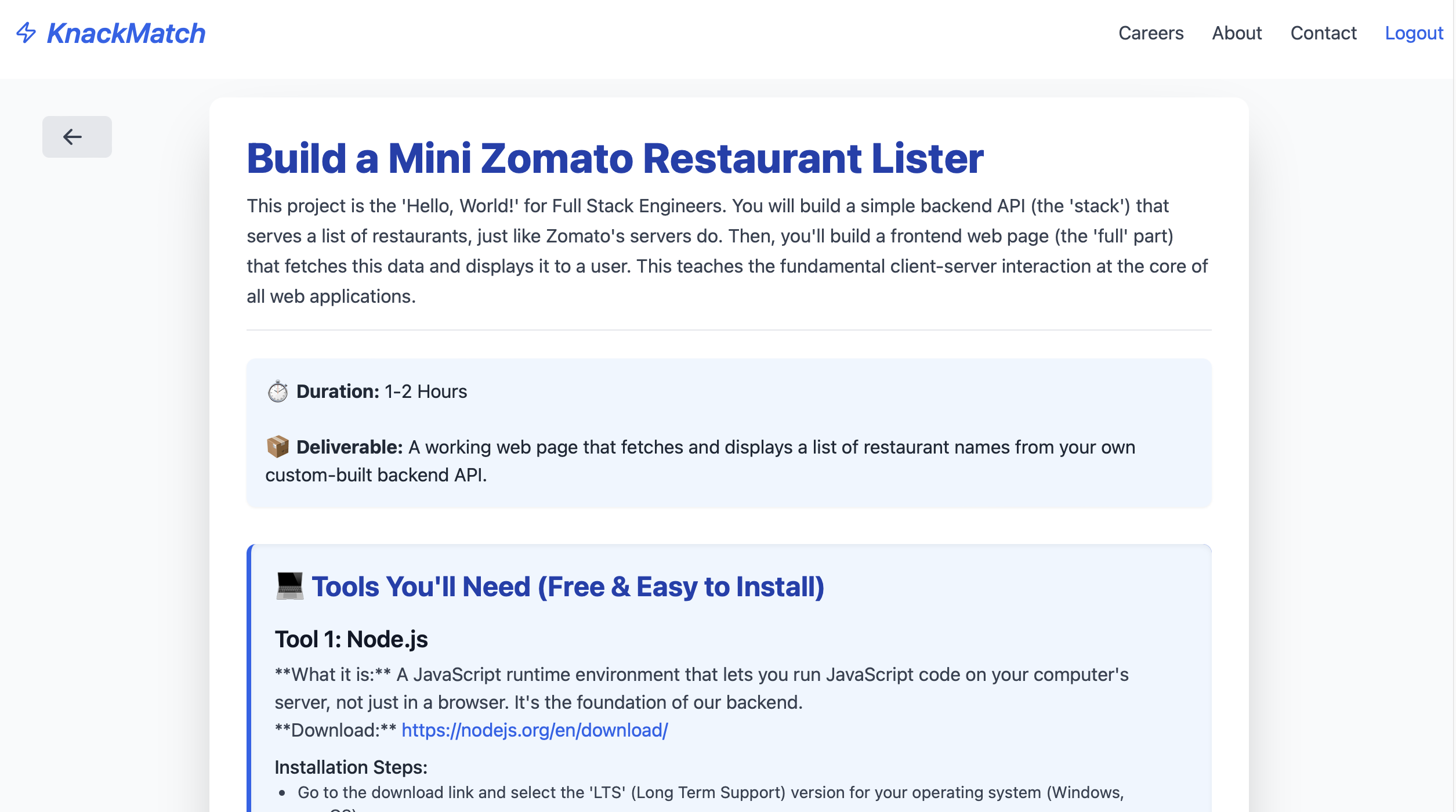The height and width of the screenshot is (812, 1456).
Task: Go to the Contact page
Action: pos(1323,33)
